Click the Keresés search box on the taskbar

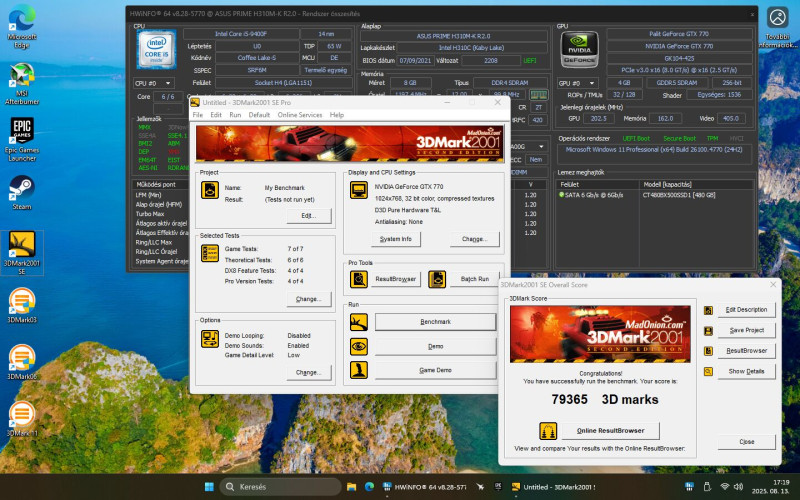click(281, 487)
